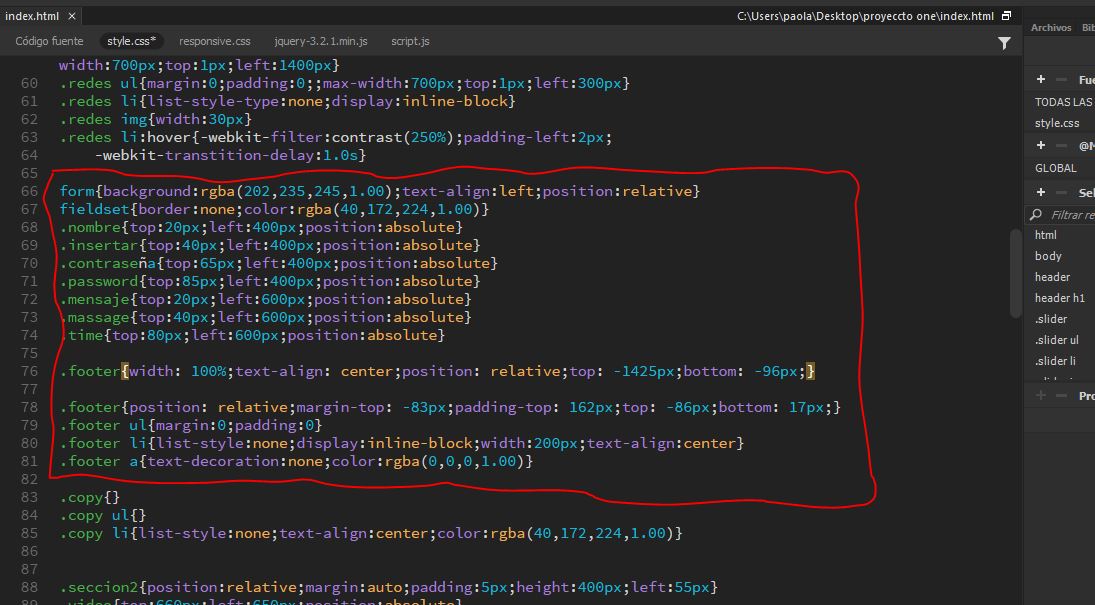Add a media query with plus icon
Image resolution: width=1095 pixels, height=605 pixels.
click(1041, 145)
